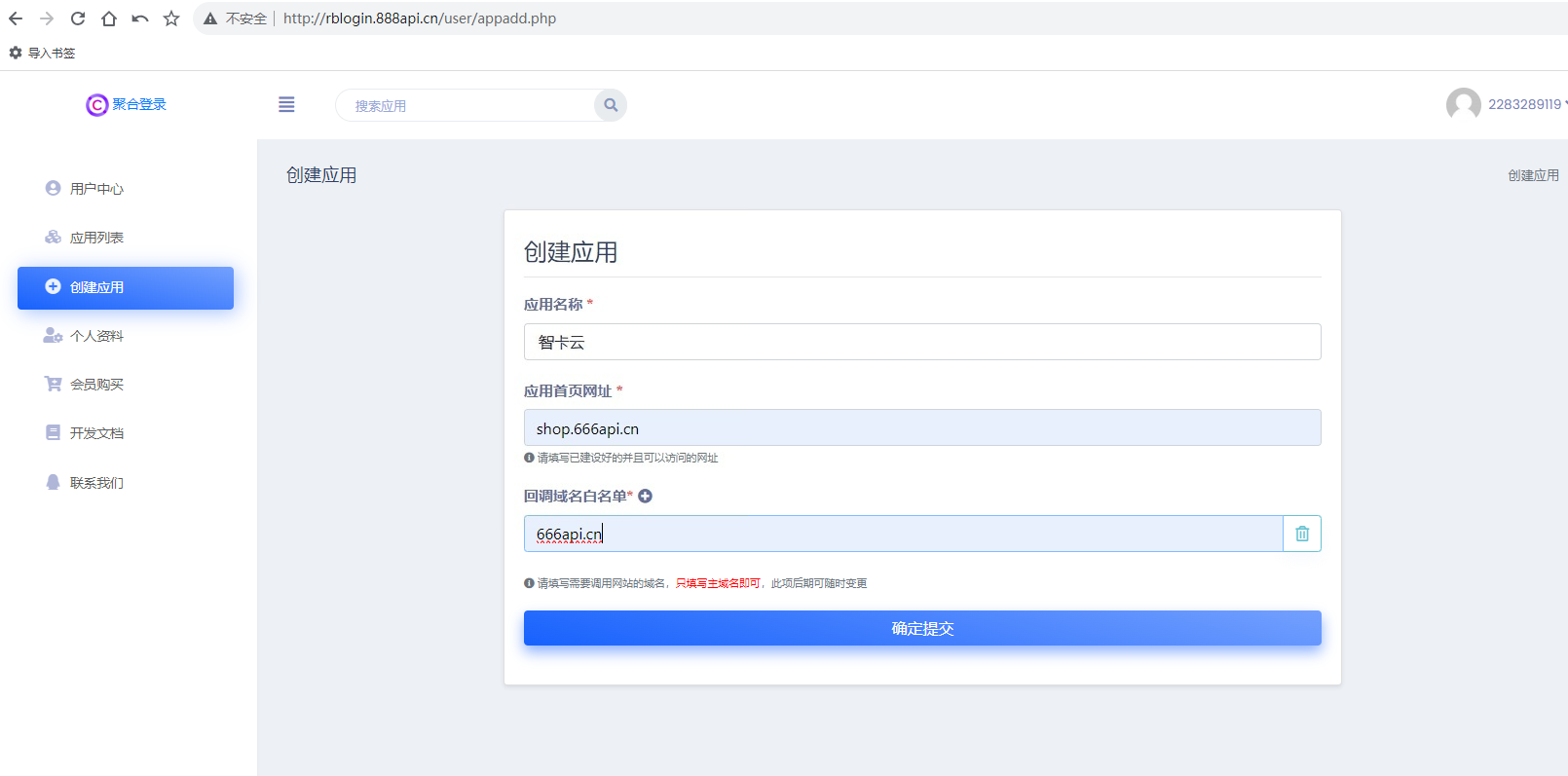Go to browser home page

[x=109, y=18]
